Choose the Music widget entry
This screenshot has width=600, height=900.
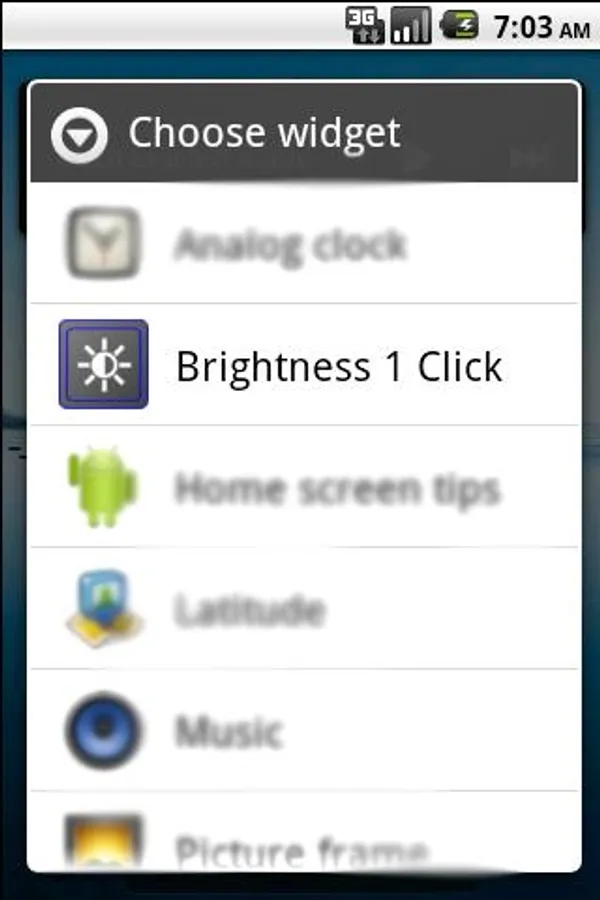pyautogui.click(x=304, y=730)
